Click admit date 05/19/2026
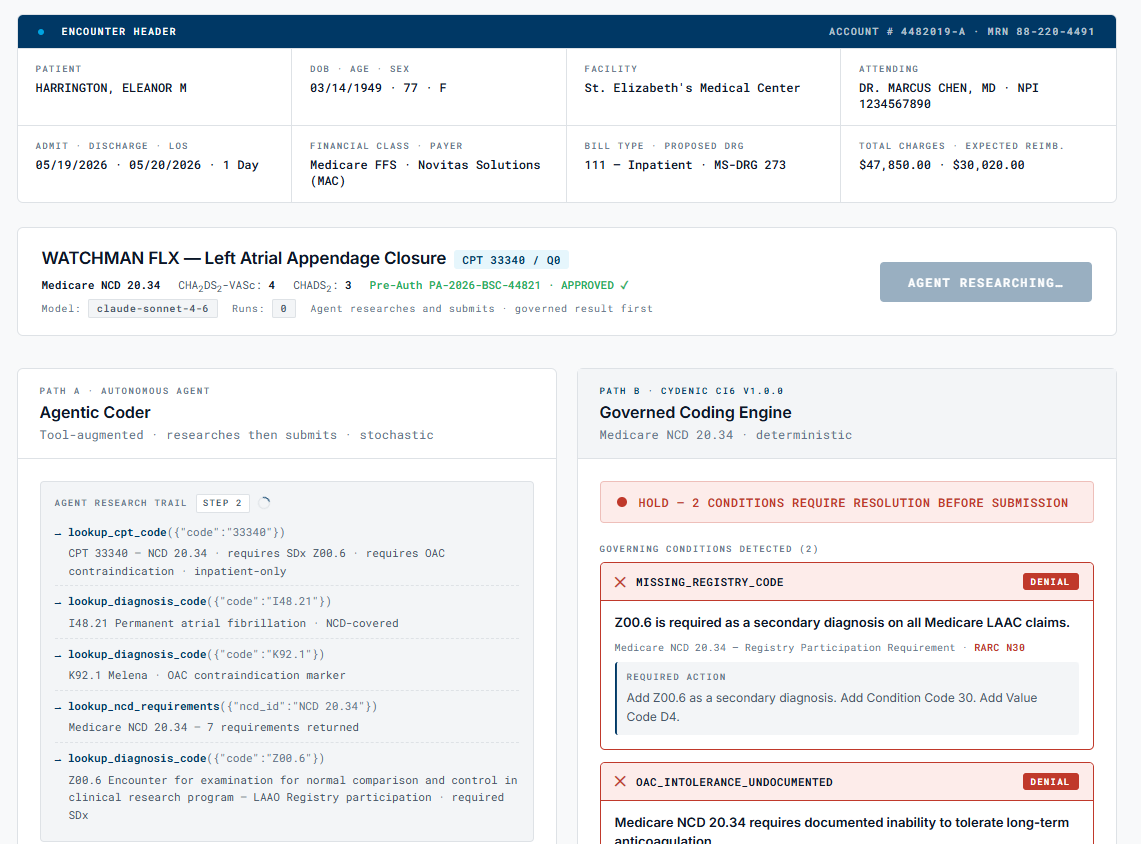The width and height of the screenshot is (1141, 844). click(x=71, y=165)
